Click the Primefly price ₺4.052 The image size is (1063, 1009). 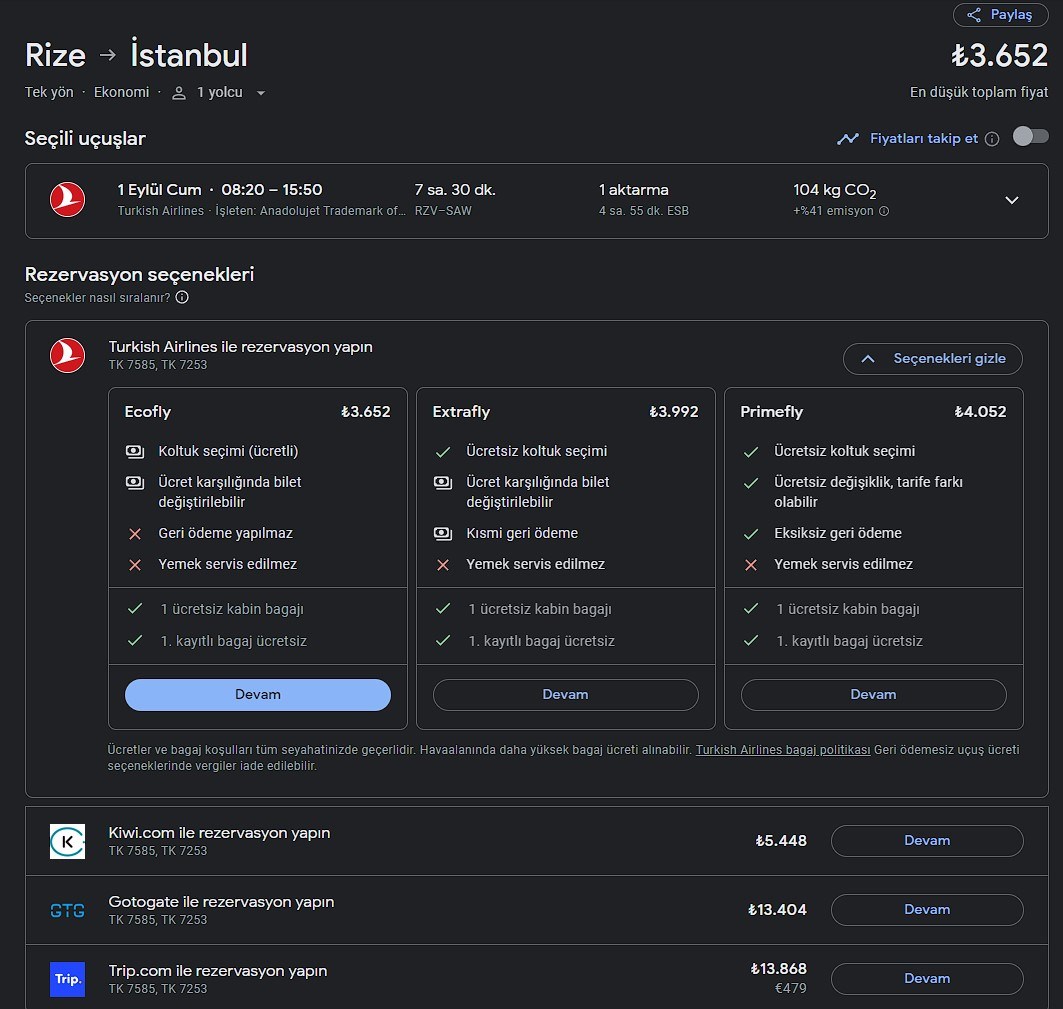tap(980, 412)
